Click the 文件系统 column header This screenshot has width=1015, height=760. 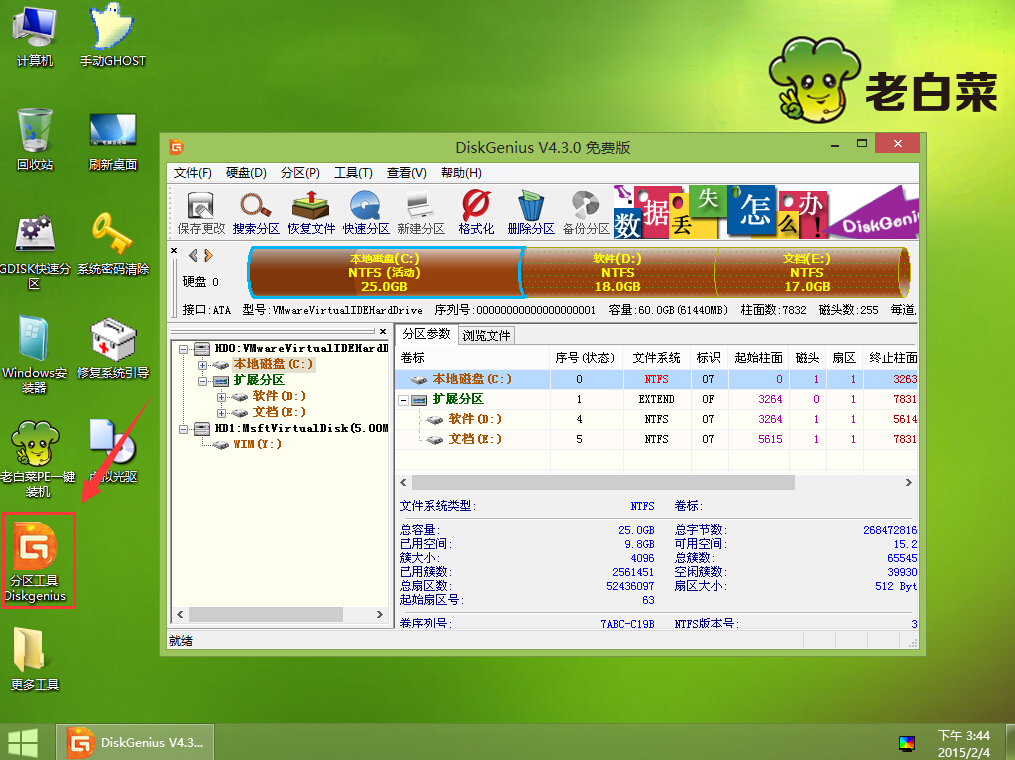tap(656, 358)
